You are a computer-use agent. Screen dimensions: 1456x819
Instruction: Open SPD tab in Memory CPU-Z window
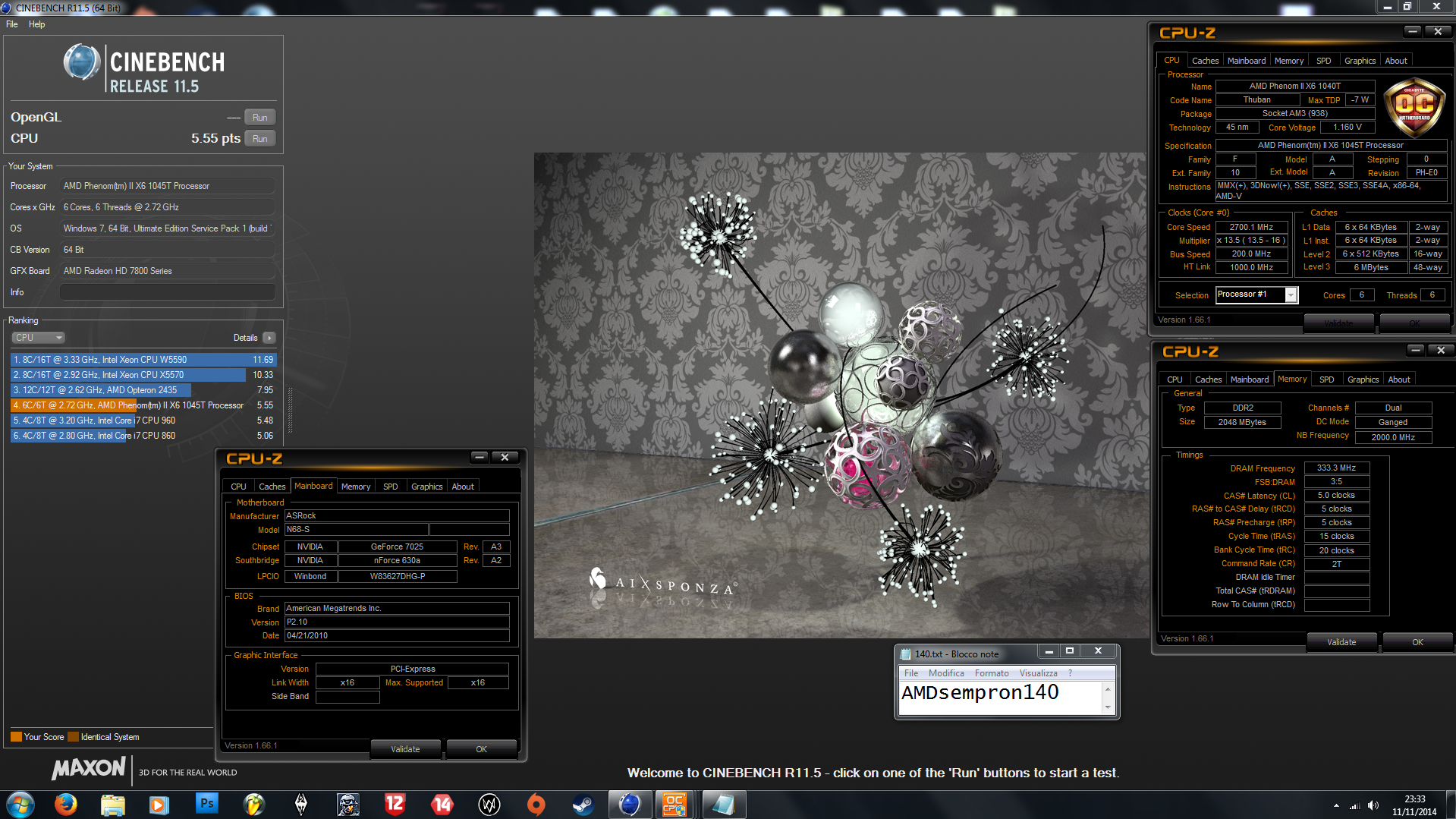tap(1327, 380)
